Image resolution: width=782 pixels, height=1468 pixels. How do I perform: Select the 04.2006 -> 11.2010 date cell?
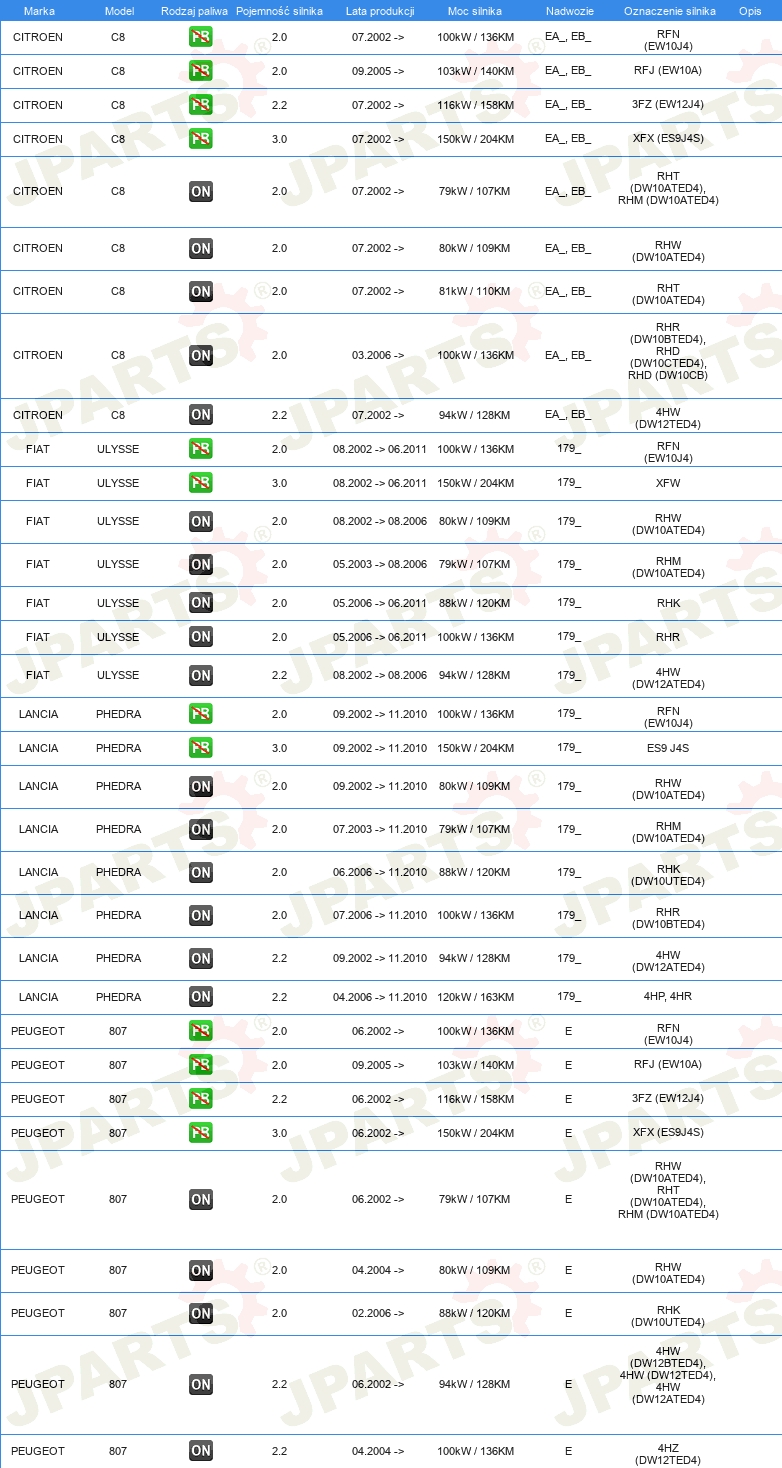point(380,997)
